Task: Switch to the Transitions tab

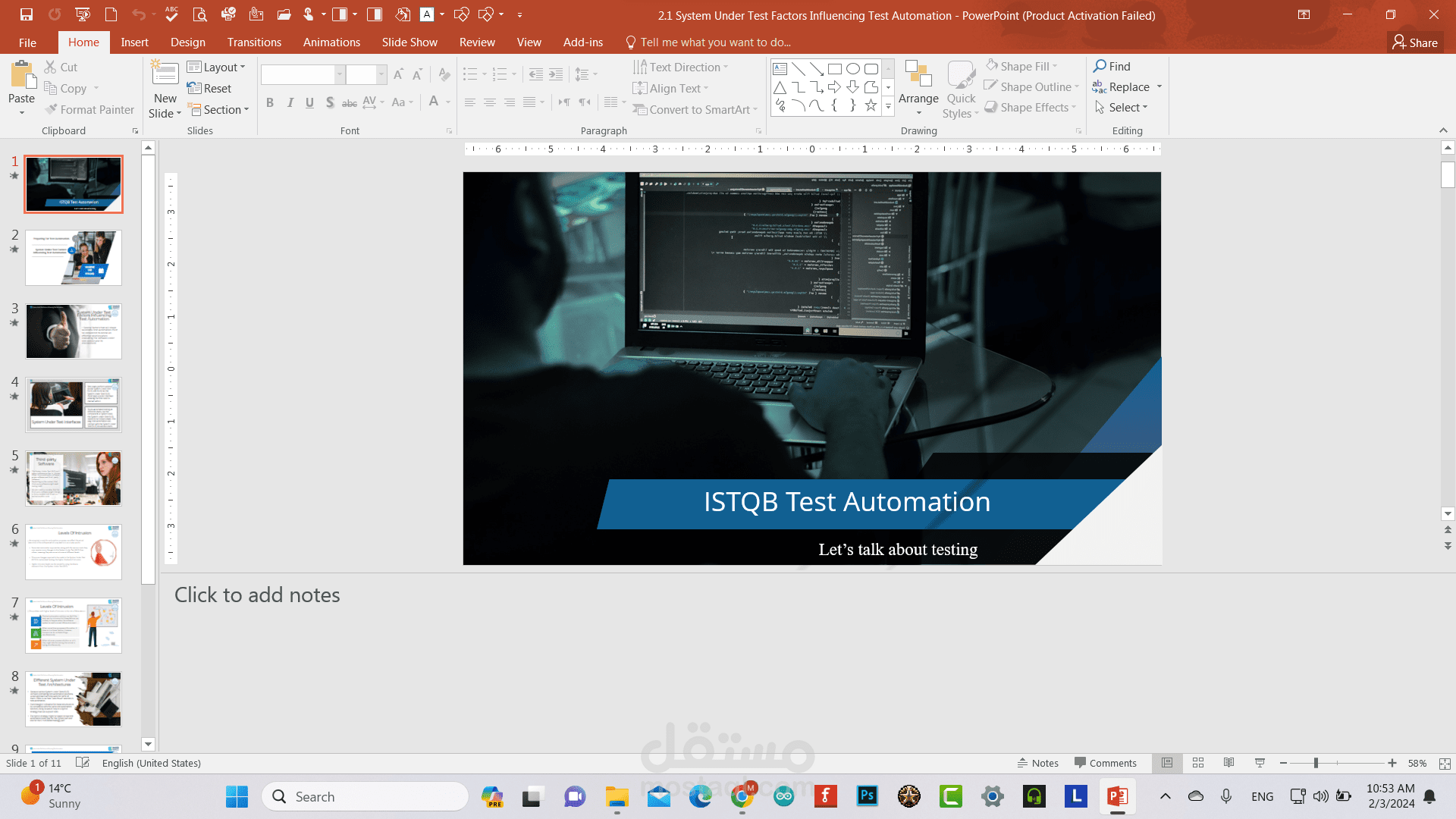Action: (254, 42)
